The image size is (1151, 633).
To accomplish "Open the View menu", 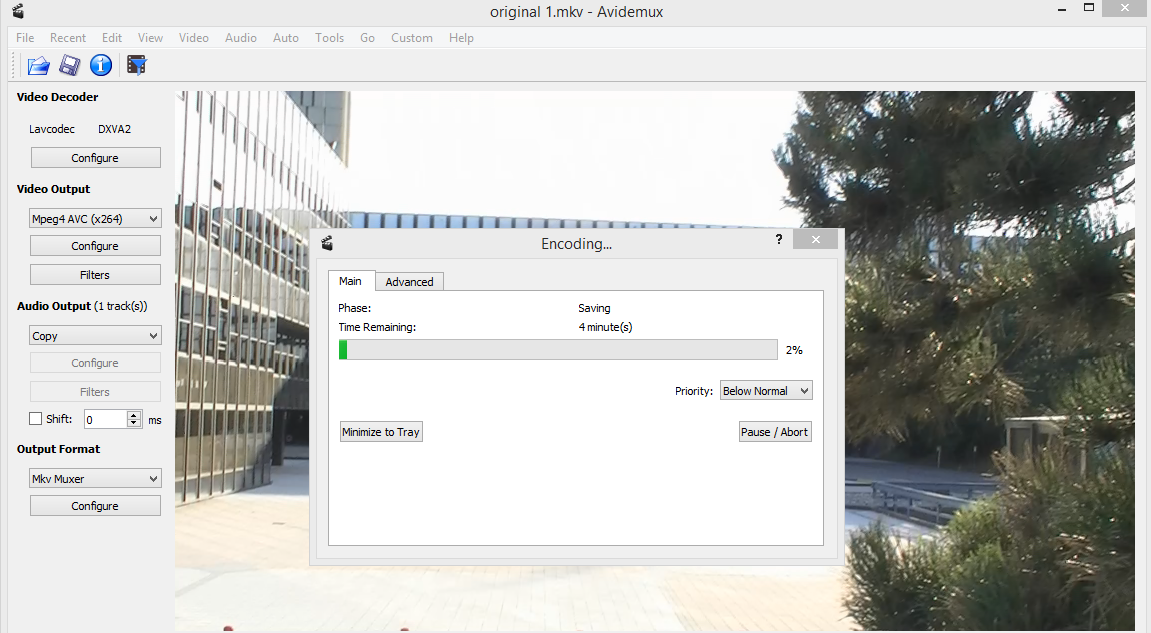I will (x=150, y=37).
